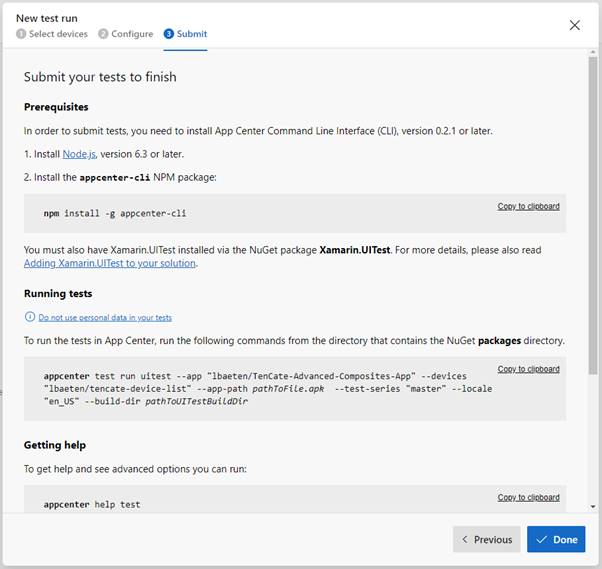The width and height of the screenshot is (602, 569).
Task: Click the scrollbar down arrow
Action: point(593,507)
